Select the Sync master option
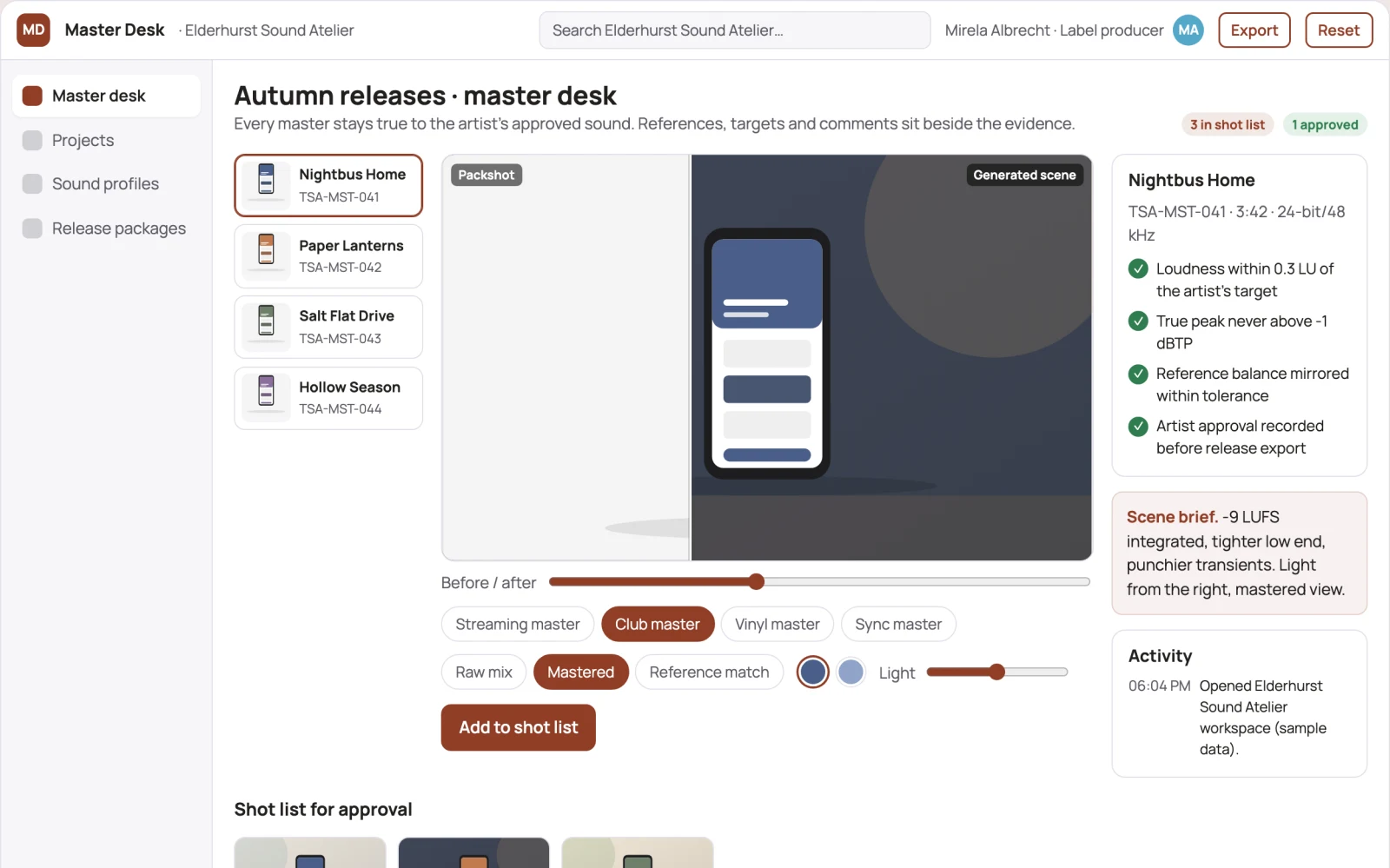Image resolution: width=1390 pixels, height=868 pixels. click(898, 624)
